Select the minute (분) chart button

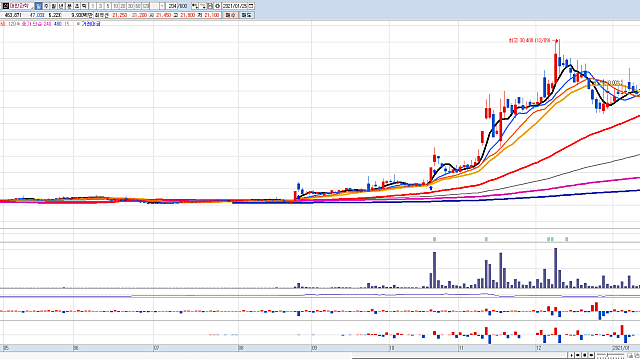coord(69,6)
